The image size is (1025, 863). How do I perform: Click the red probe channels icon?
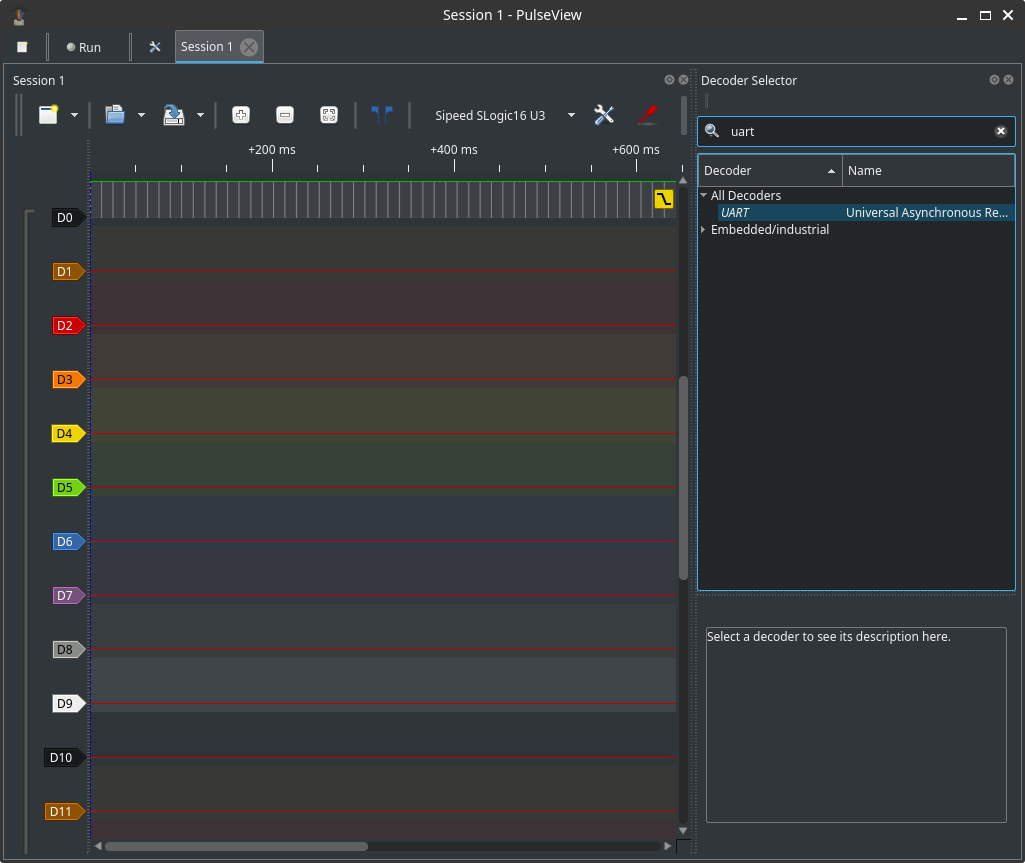(x=647, y=115)
